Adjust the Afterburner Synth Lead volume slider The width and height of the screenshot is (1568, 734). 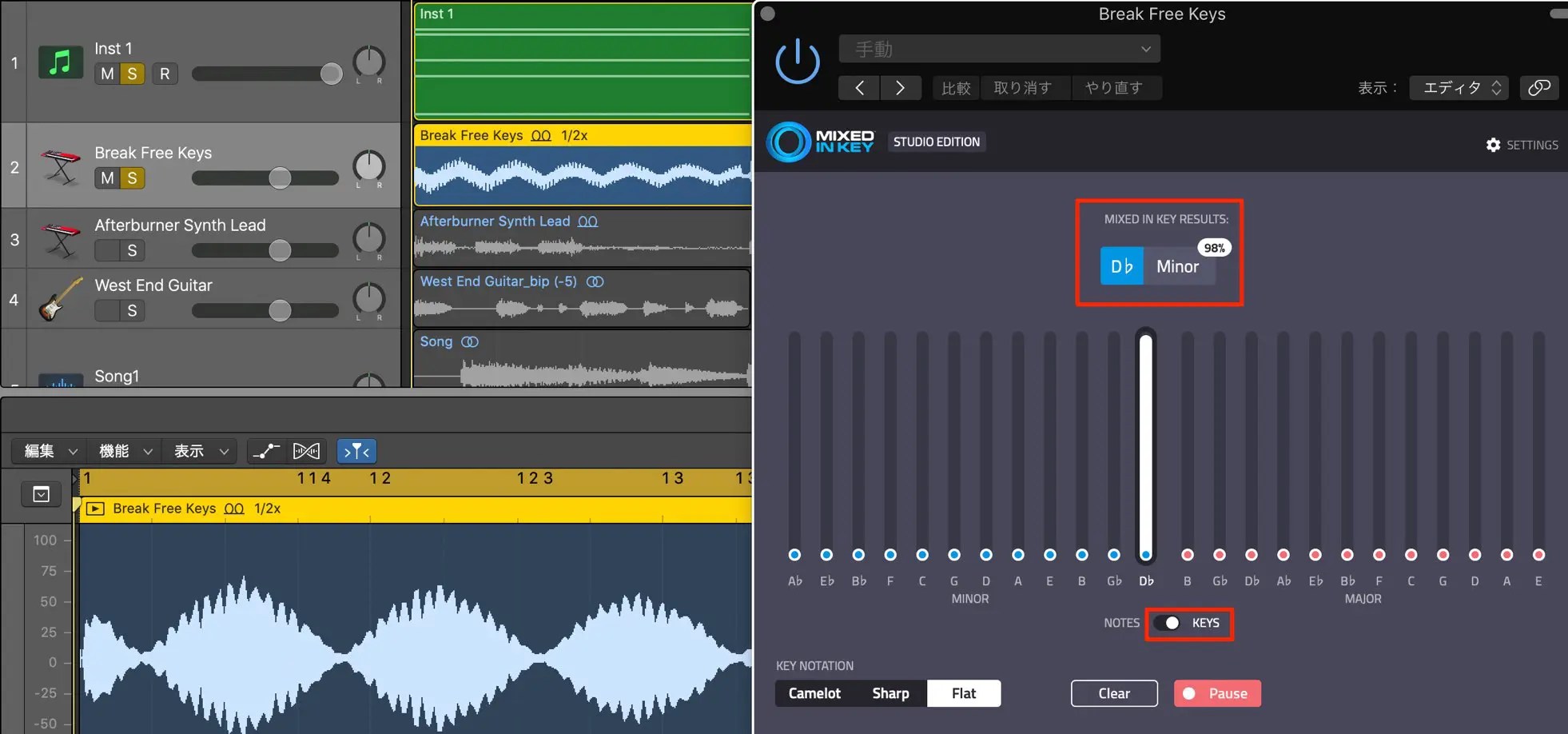point(265,250)
